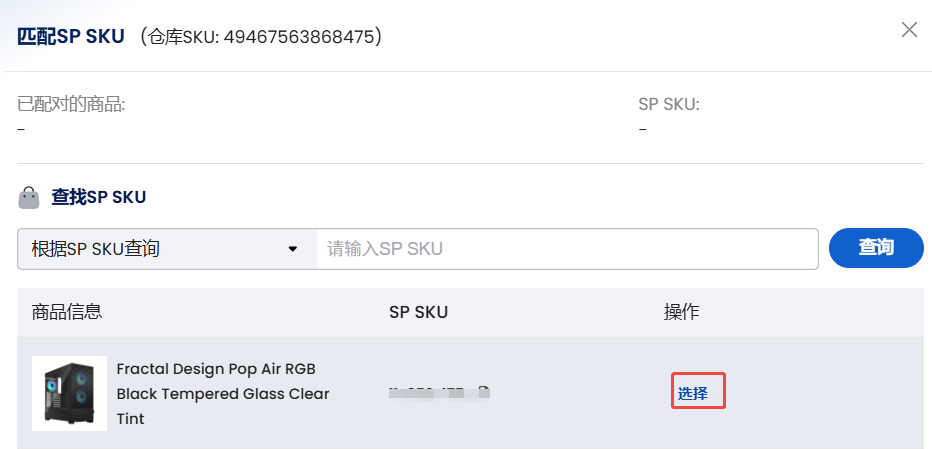Open the Fractal Design case thumbnail

(69, 393)
